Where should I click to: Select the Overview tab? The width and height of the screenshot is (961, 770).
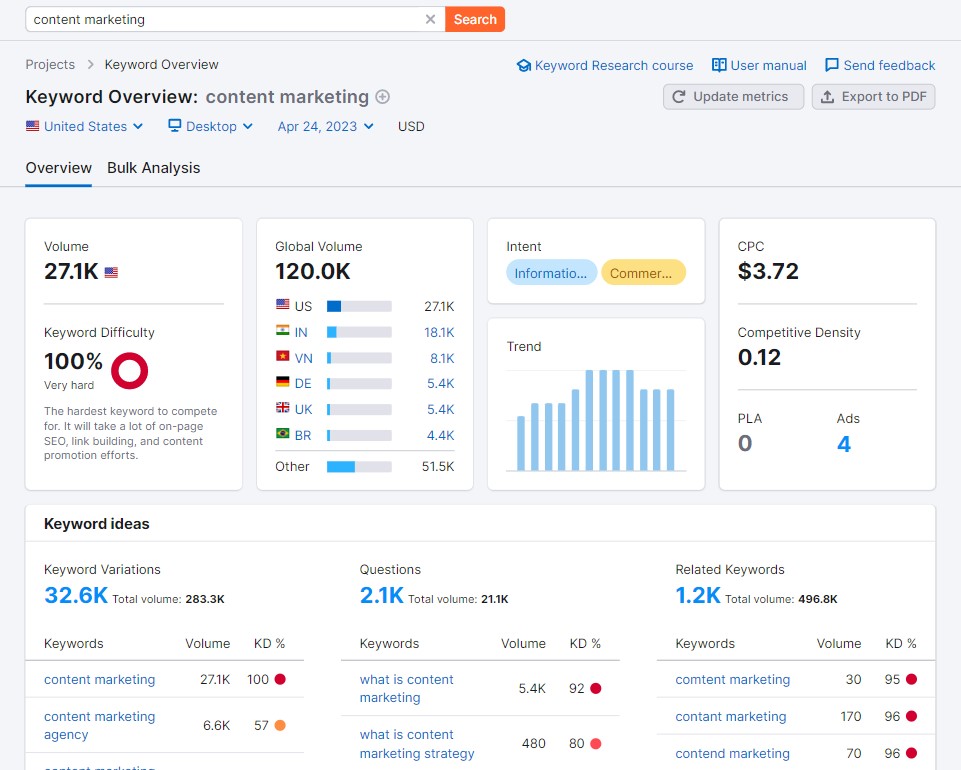pos(59,168)
